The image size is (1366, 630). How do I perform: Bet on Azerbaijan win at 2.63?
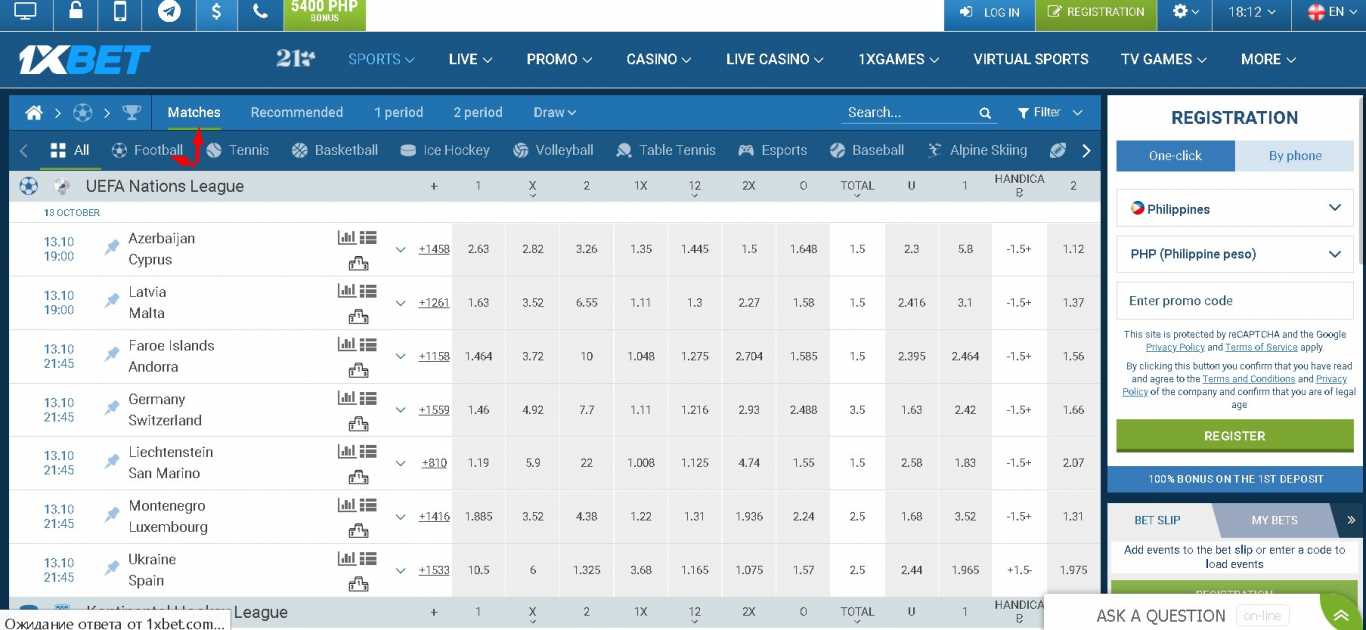pyautogui.click(x=479, y=249)
